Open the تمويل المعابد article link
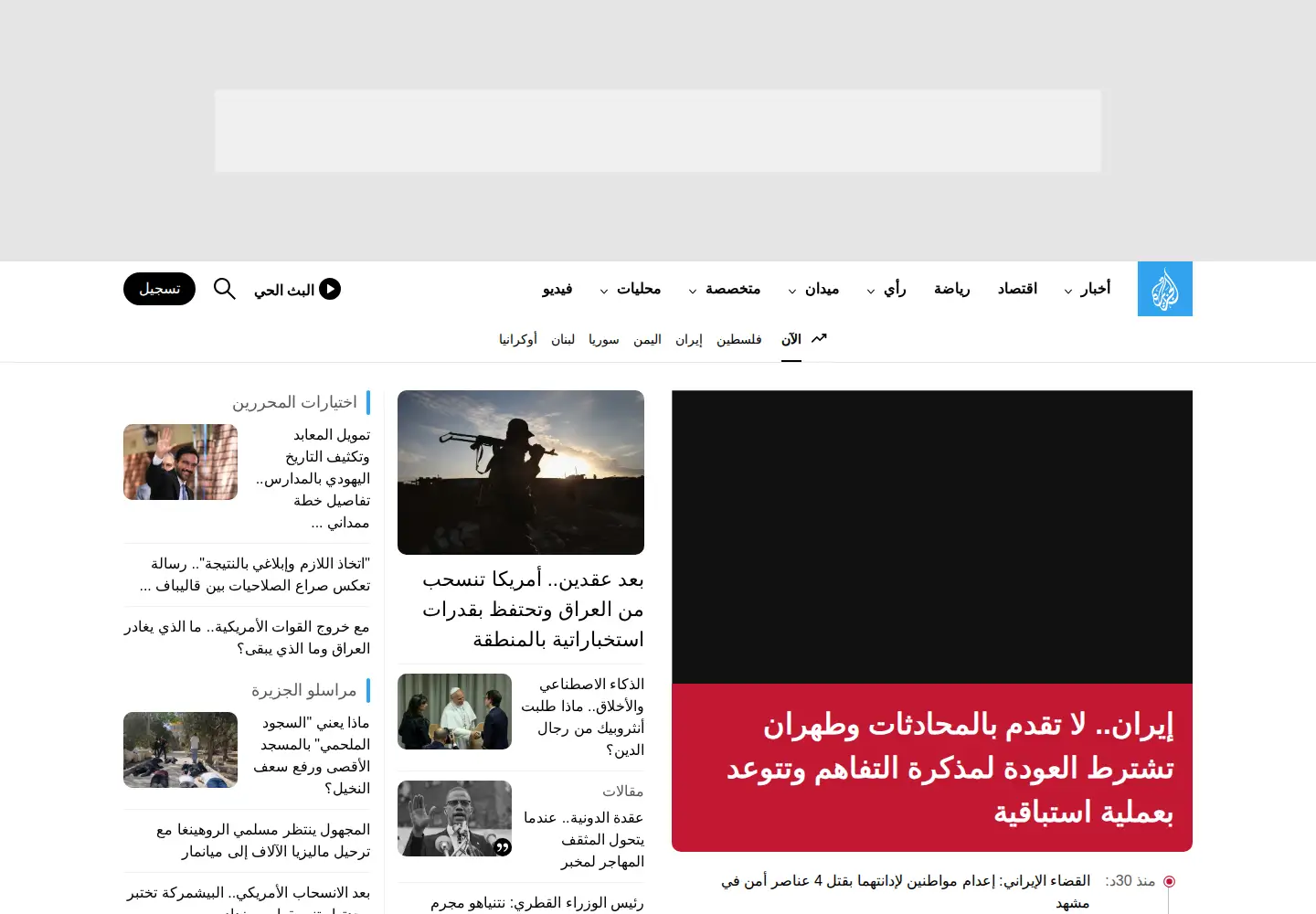 313,478
